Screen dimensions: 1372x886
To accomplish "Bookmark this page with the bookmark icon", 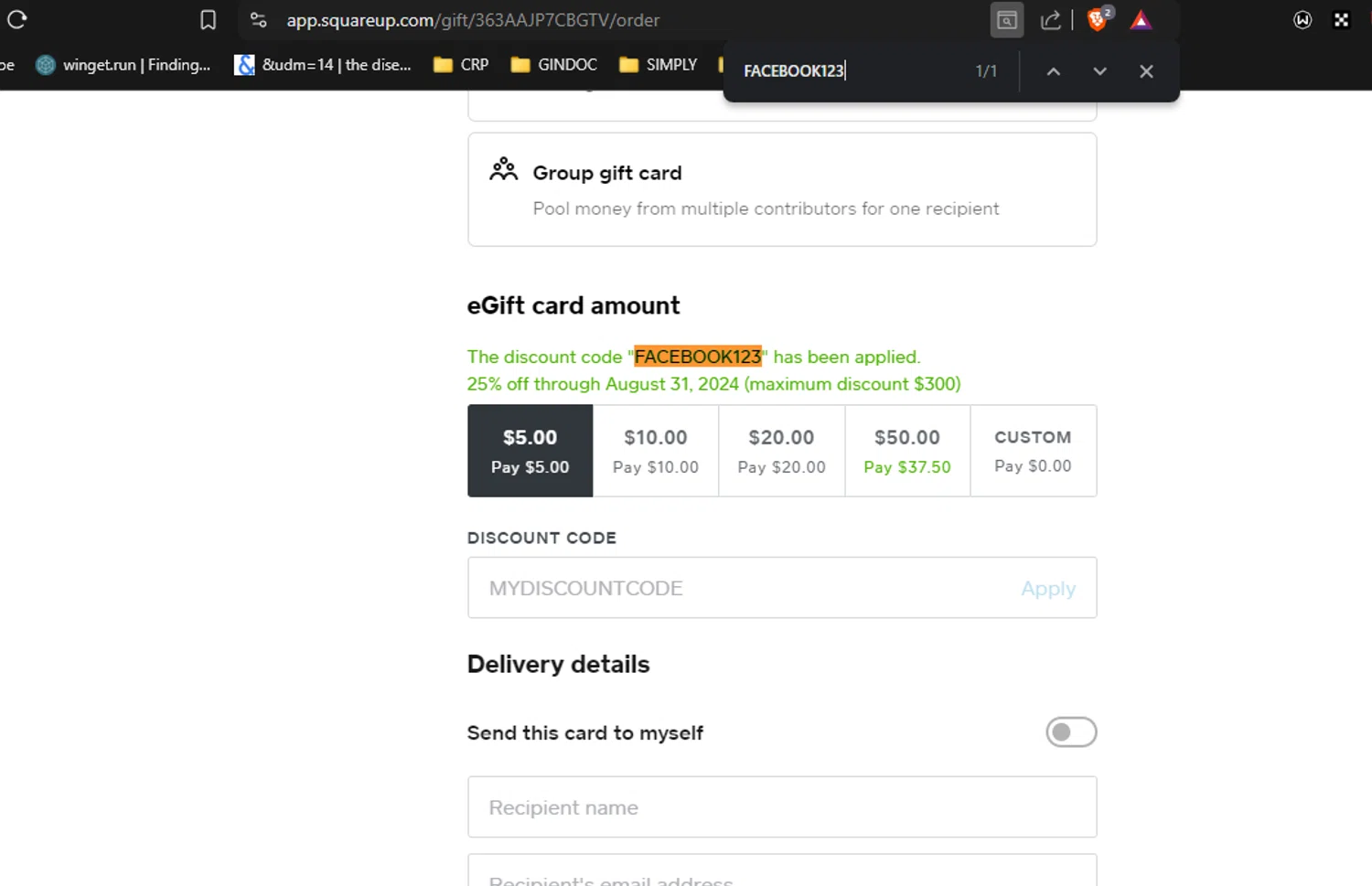I will (209, 20).
